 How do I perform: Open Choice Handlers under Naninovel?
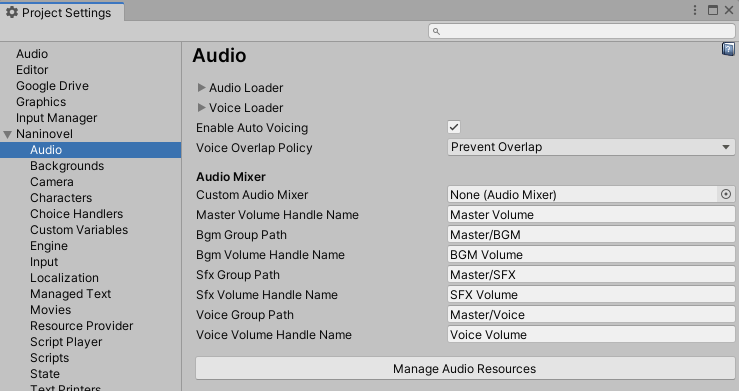(76, 214)
